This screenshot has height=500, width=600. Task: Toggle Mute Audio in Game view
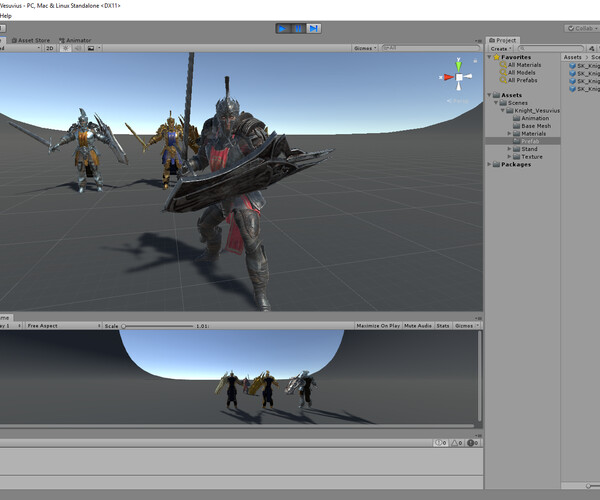[417, 326]
